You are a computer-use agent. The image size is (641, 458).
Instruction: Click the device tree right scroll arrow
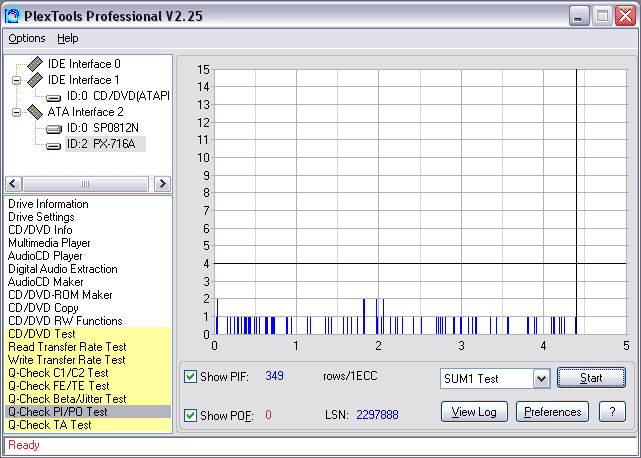click(x=162, y=184)
